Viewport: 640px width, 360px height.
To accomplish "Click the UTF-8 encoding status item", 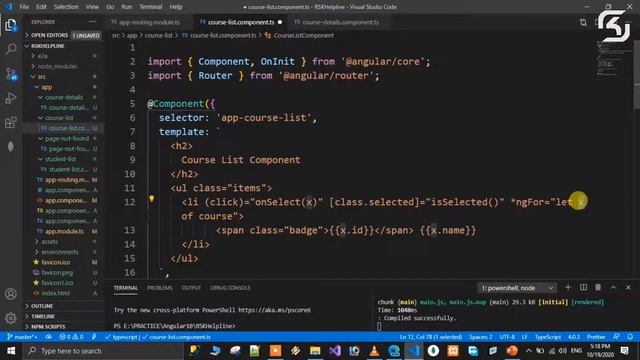I will [507, 337].
